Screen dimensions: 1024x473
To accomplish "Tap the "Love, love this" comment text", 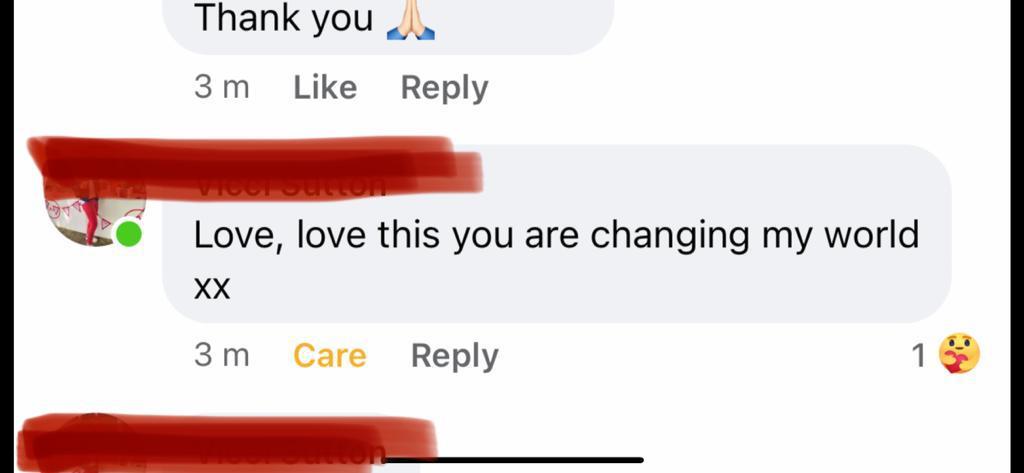I will tap(556, 236).
